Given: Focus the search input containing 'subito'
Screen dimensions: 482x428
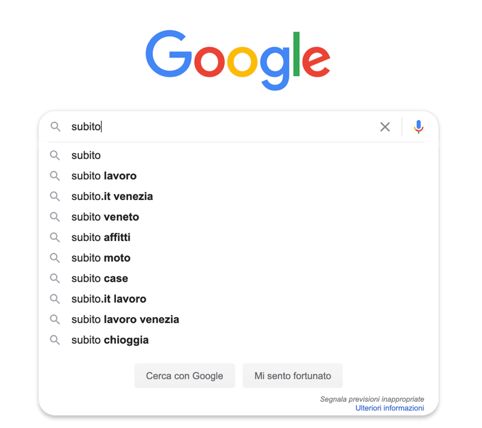Looking at the screenshot, I should 220,127.
